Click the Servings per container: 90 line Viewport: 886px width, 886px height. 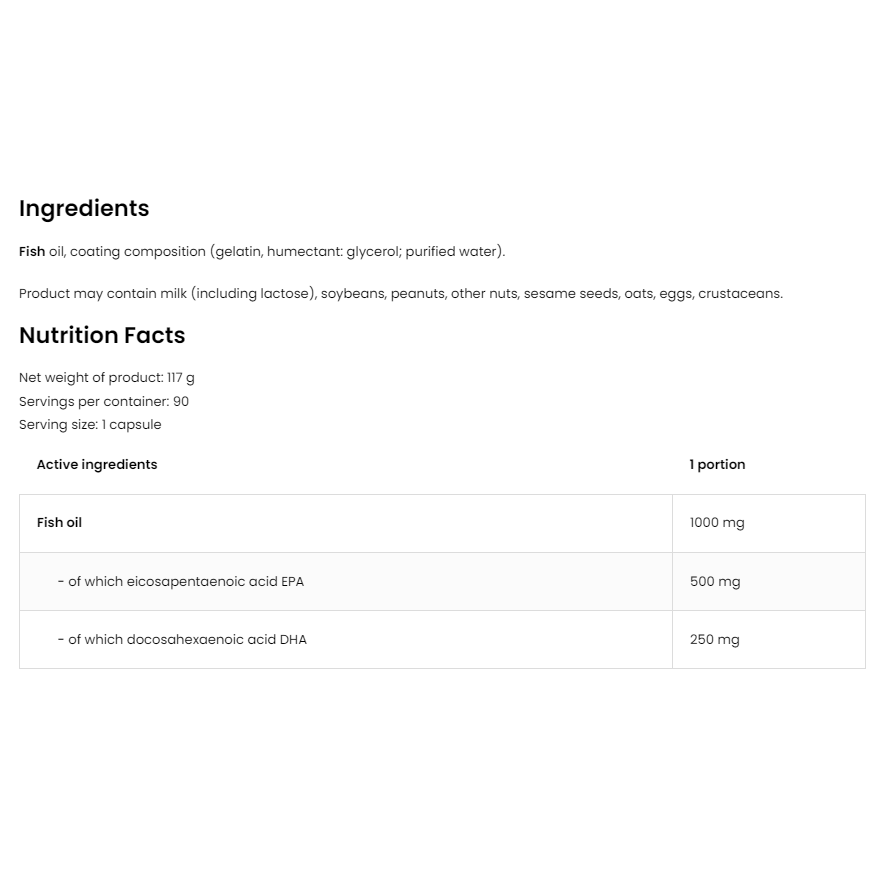pyautogui.click(x=104, y=401)
